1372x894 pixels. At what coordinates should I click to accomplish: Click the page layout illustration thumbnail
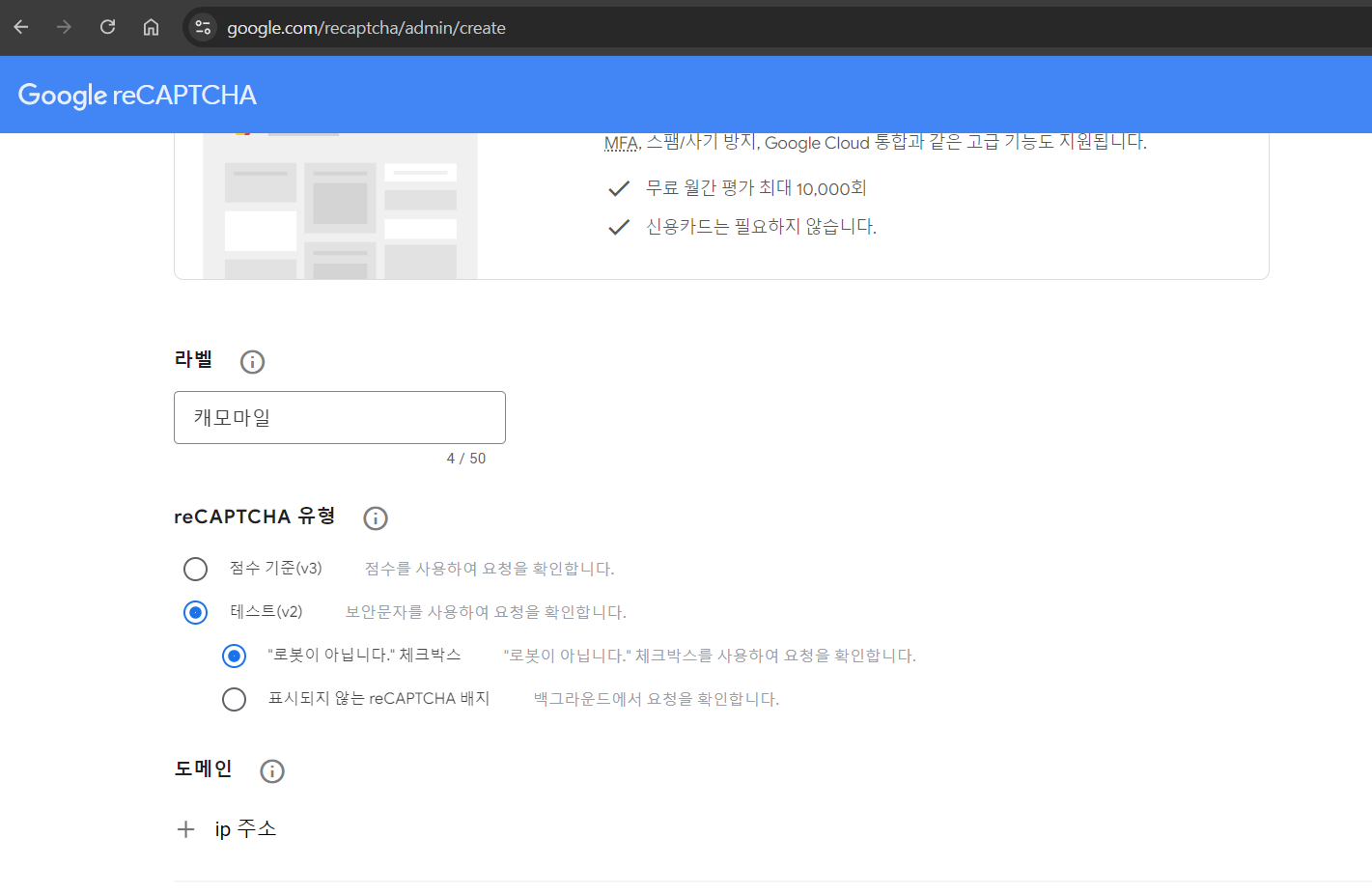tap(340, 206)
